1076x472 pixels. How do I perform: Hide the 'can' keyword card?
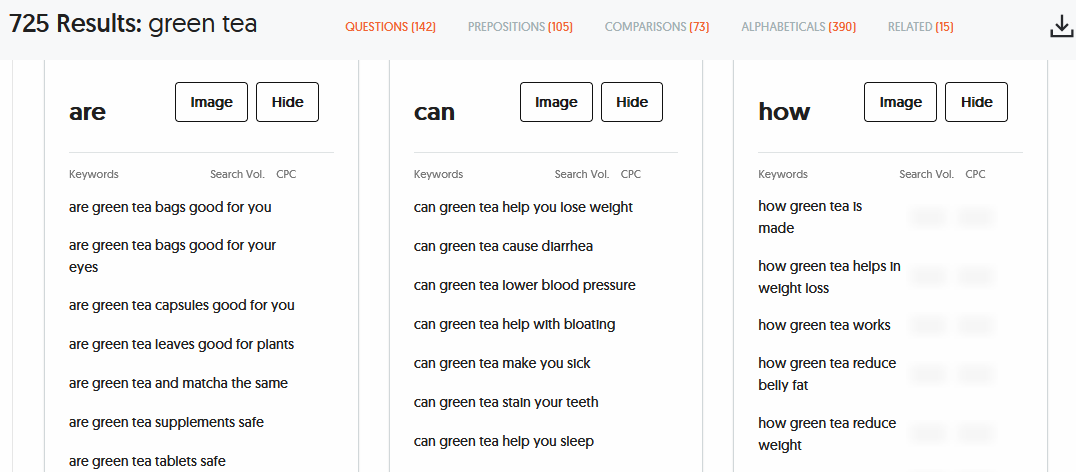pos(632,102)
